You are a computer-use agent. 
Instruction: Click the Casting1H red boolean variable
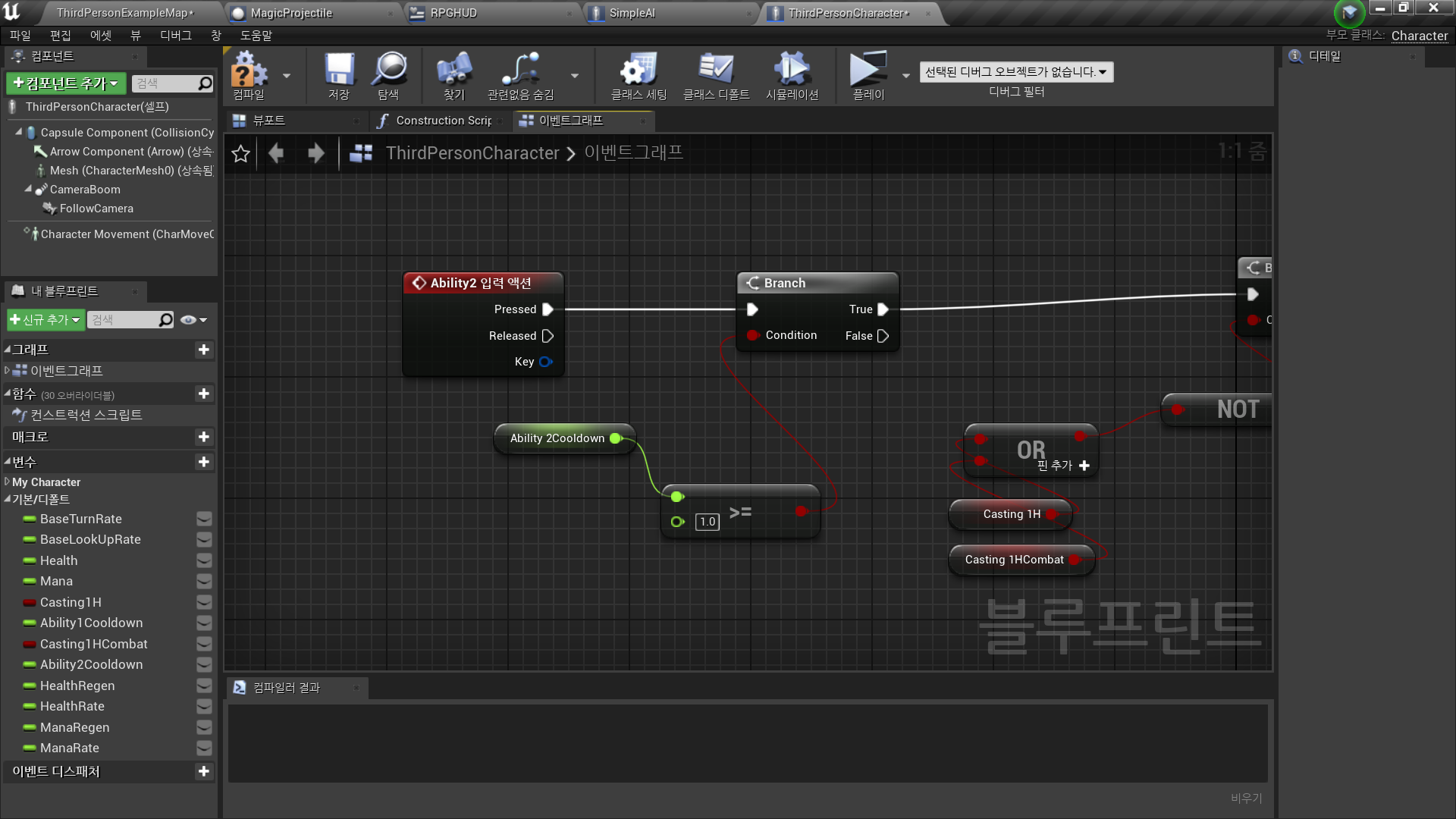tap(71, 602)
